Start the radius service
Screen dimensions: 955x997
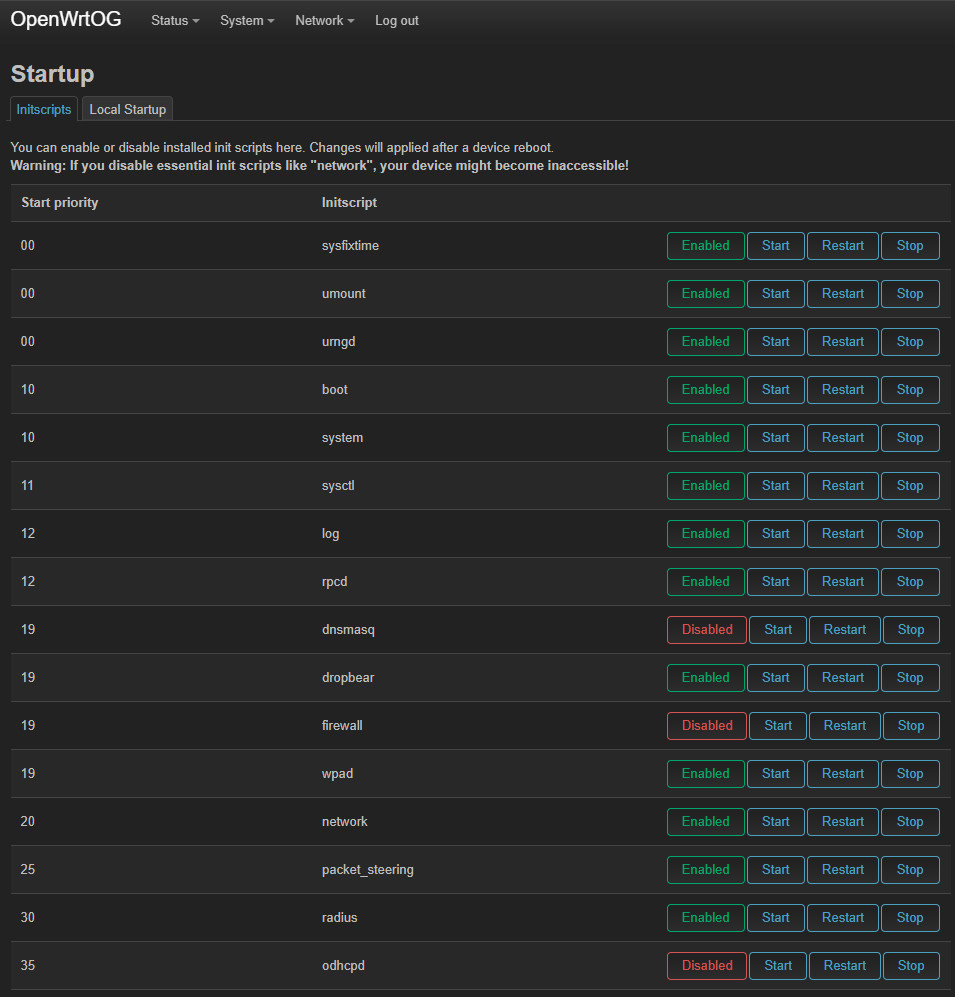click(x=775, y=918)
